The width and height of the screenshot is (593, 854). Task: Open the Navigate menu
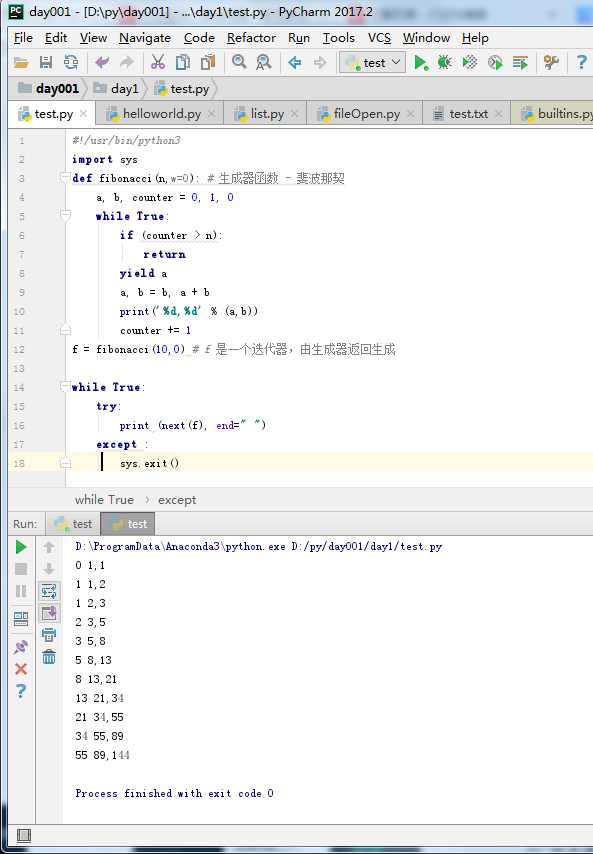coord(145,38)
